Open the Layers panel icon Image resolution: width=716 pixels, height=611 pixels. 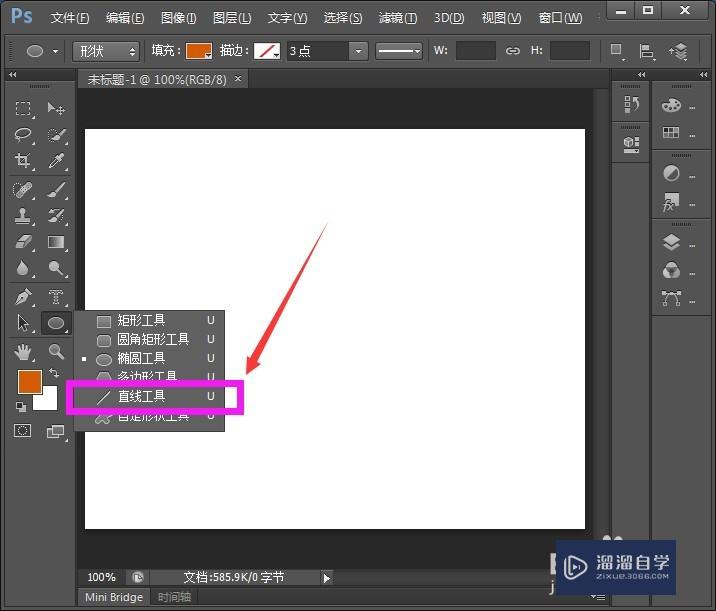click(671, 242)
